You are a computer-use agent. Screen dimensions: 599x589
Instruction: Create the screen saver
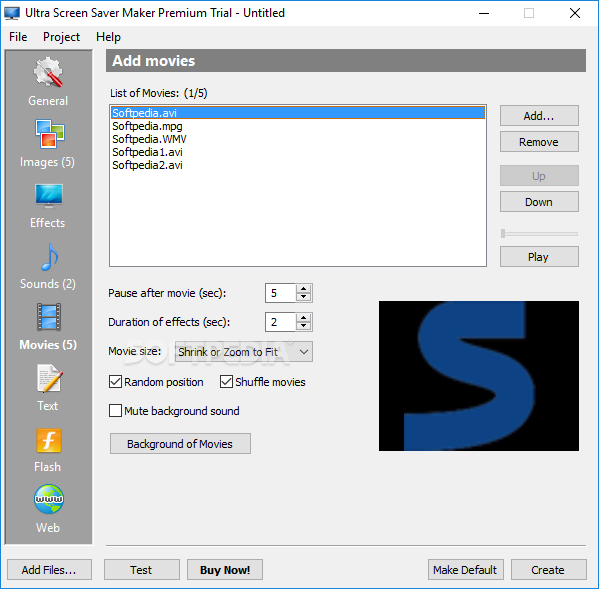(549, 570)
